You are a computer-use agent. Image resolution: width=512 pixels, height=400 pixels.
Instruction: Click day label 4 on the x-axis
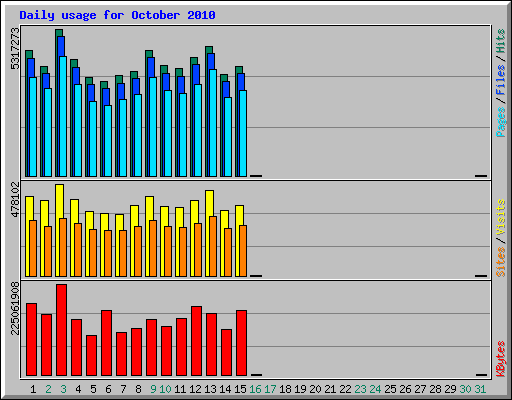(x=78, y=389)
